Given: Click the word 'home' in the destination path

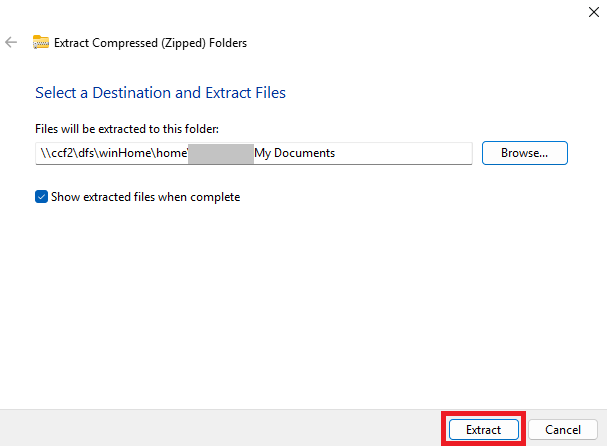Looking at the screenshot, I should click(x=170, y=153).
